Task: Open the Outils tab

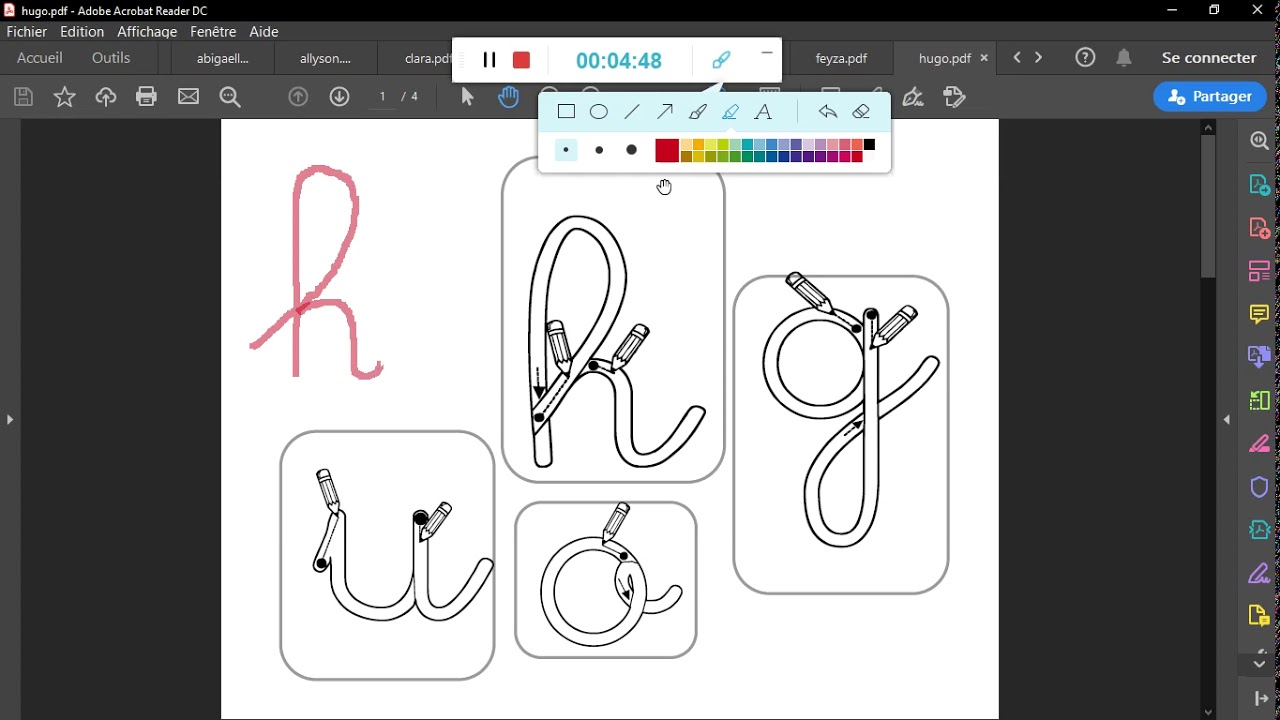Action: point(111,58)
